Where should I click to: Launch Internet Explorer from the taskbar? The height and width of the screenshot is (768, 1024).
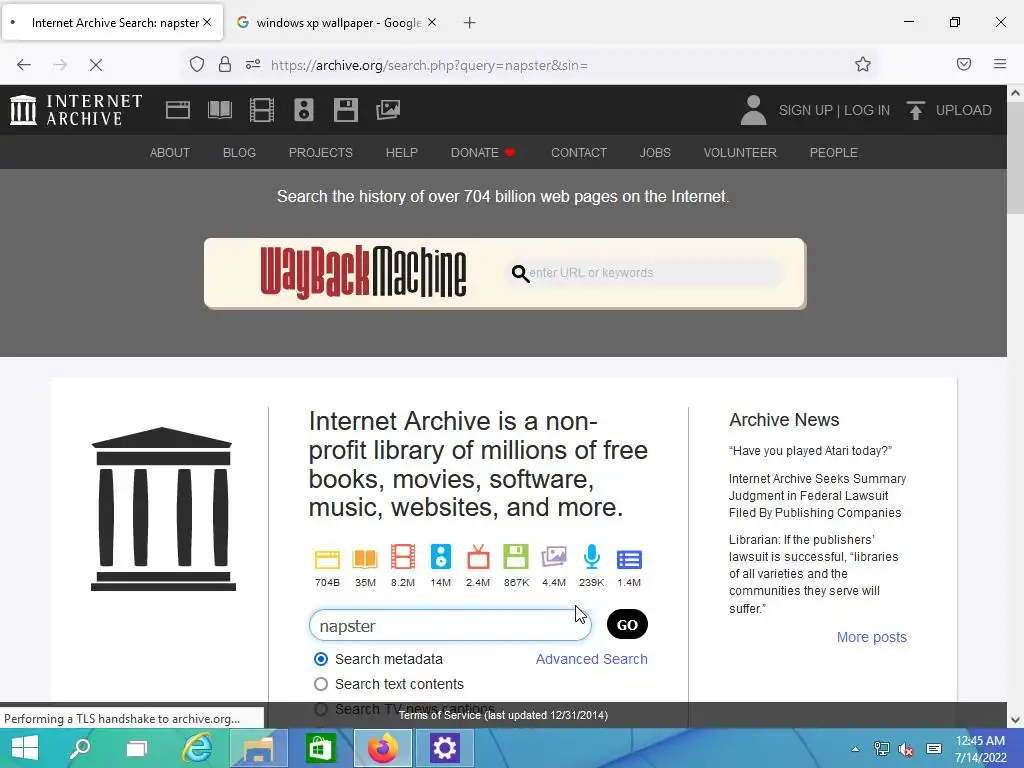click(197, 748)
